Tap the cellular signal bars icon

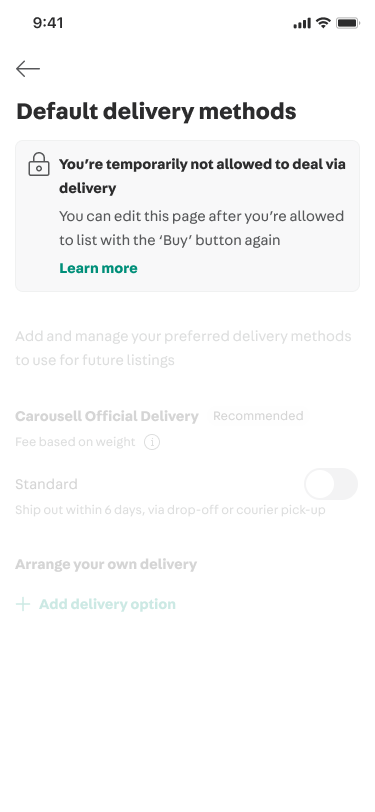point(302,23)
